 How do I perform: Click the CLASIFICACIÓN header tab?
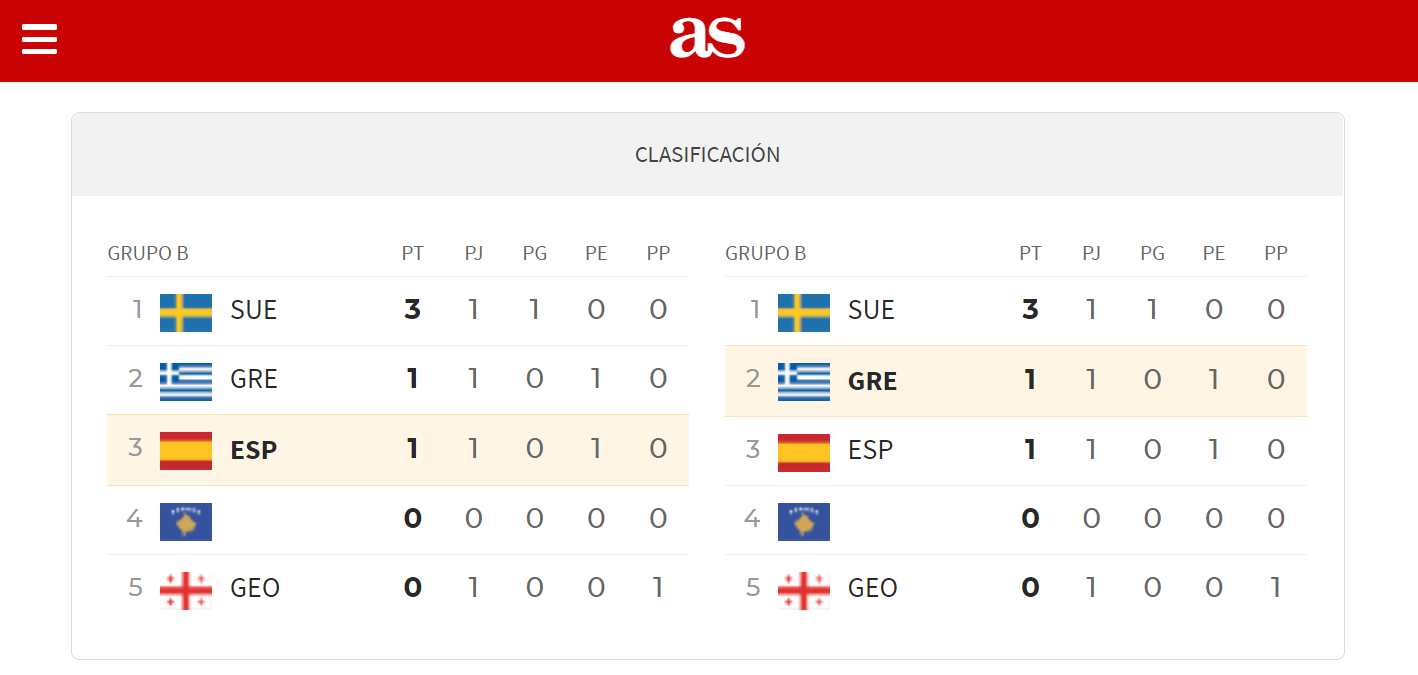click(x=708, y=155)
